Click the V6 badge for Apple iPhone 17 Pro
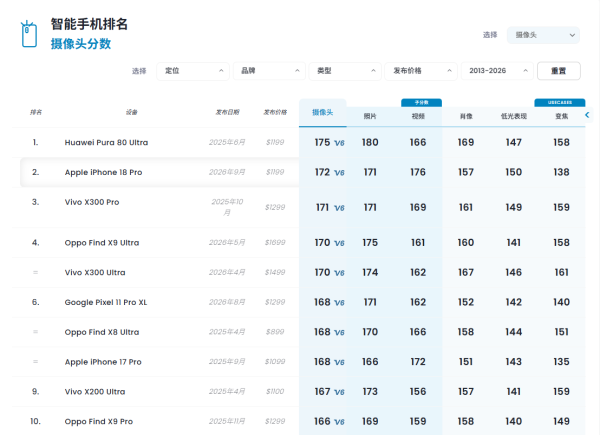The height and width of the screenshot is (435, 600). pyautogui.click(x=339, y=363)
